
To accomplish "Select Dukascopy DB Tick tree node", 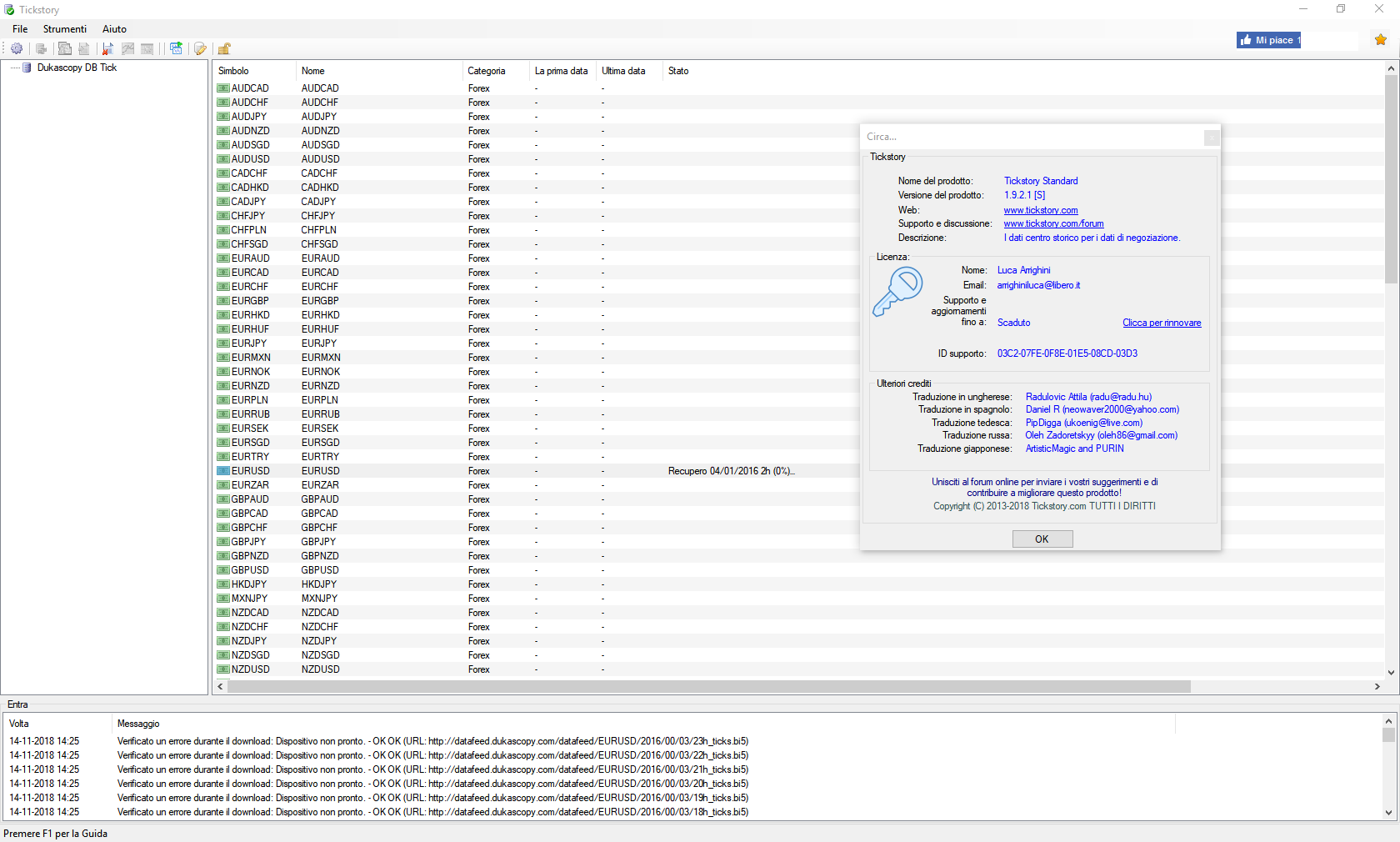I will click(x=77, y=68).
